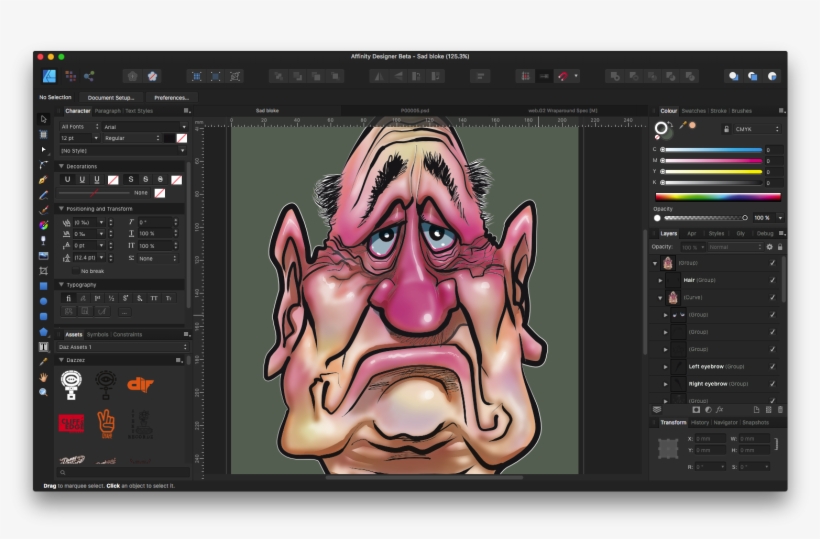Select the Move tool arrow

point(43,119)
